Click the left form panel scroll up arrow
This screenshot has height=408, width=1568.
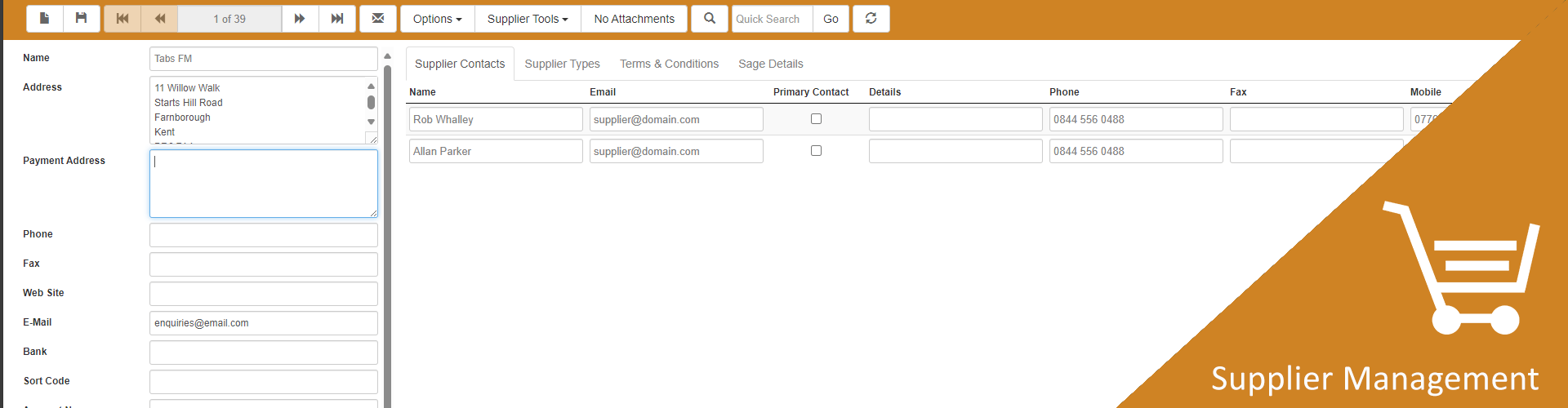point(387,56)
